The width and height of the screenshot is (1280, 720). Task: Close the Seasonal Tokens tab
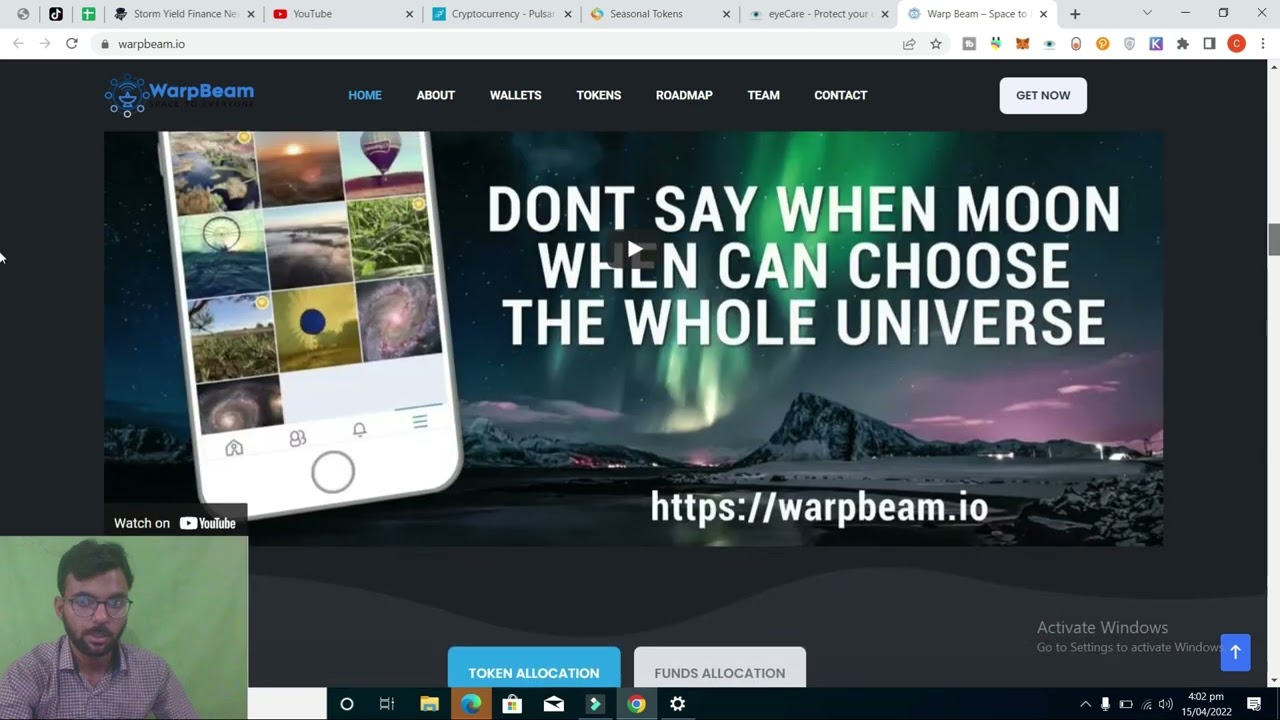pyautogui.click(x=726, y=14)
